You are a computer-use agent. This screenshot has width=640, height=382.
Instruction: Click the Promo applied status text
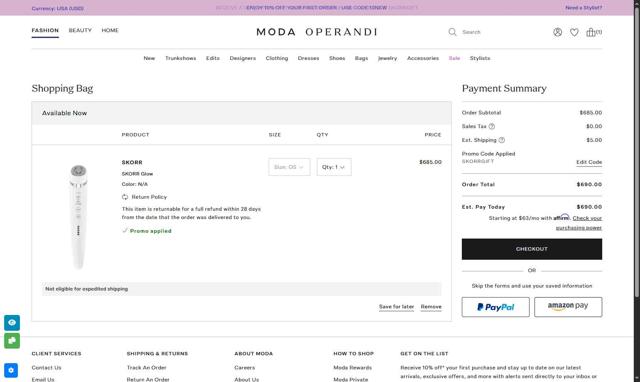151,231
